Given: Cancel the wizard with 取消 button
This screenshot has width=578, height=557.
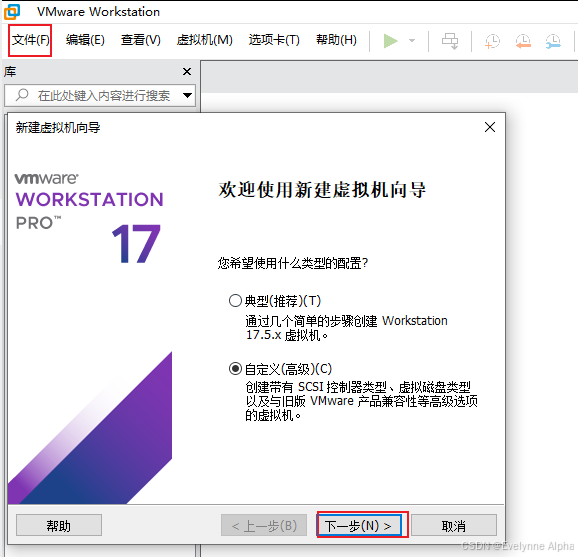Looking at the screenshot, I should pos(454,525).
